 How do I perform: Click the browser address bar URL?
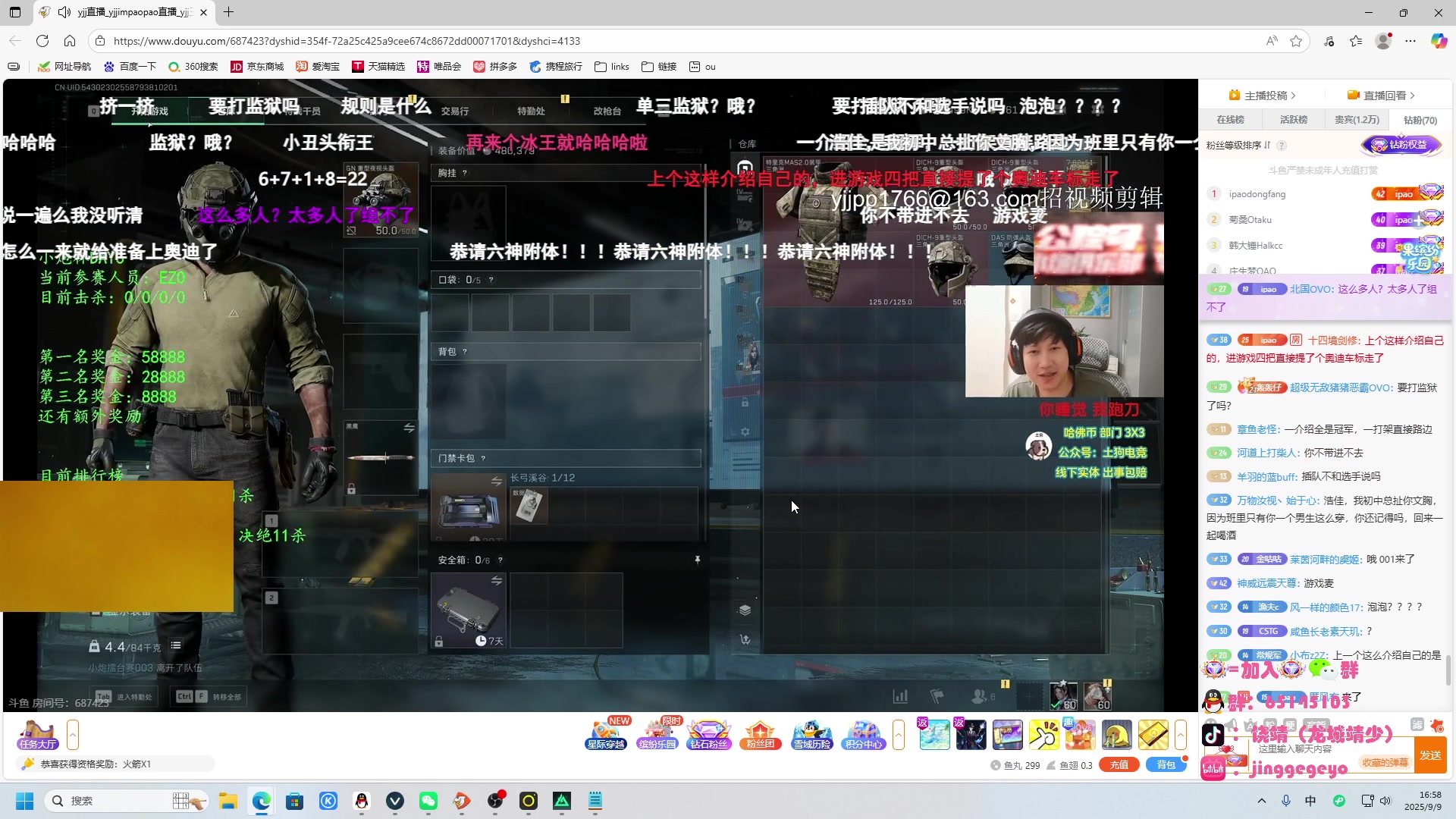pos(347,41)
